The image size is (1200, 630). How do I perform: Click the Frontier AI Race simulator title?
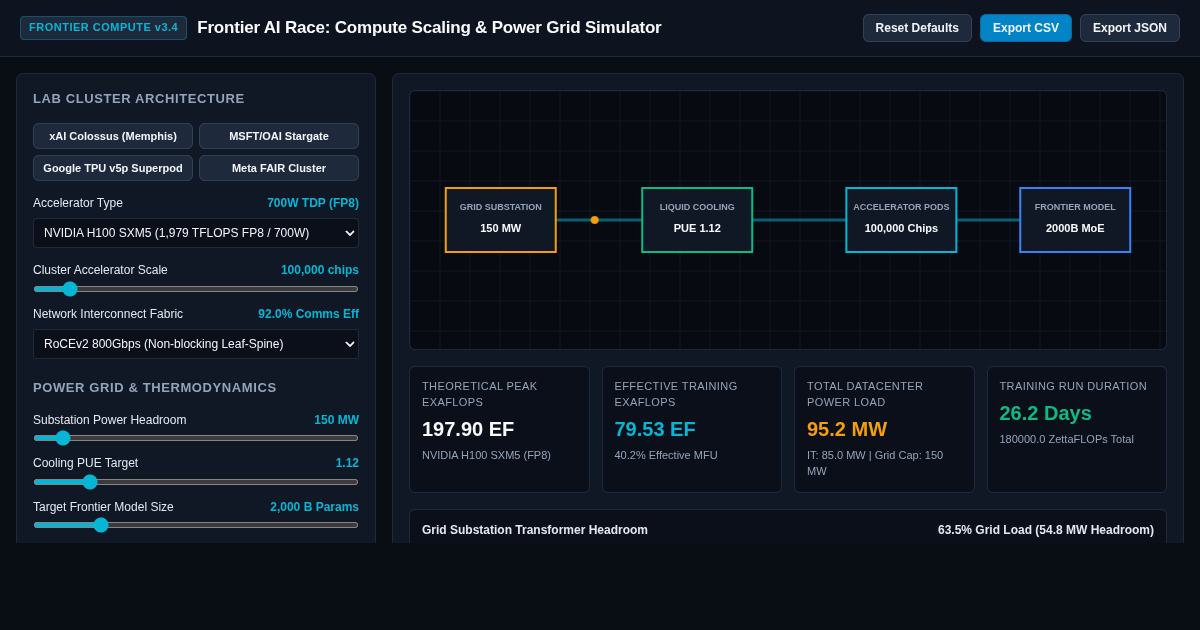(429, 28)
